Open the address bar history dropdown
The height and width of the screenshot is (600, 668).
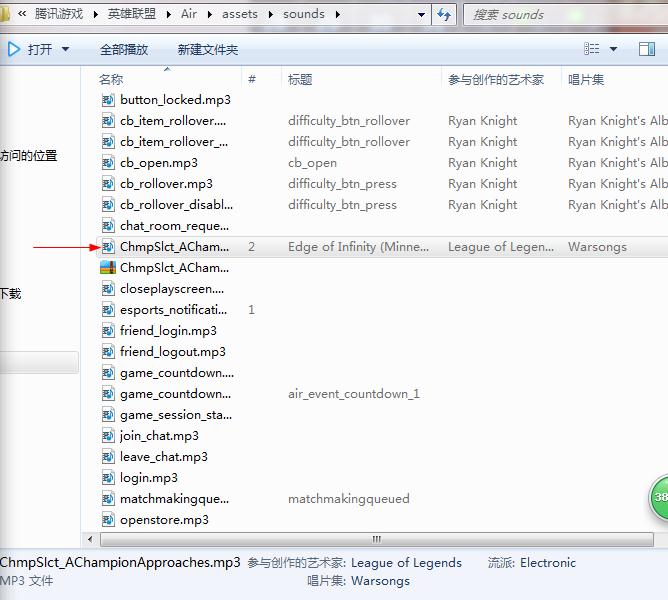point(418,14)
